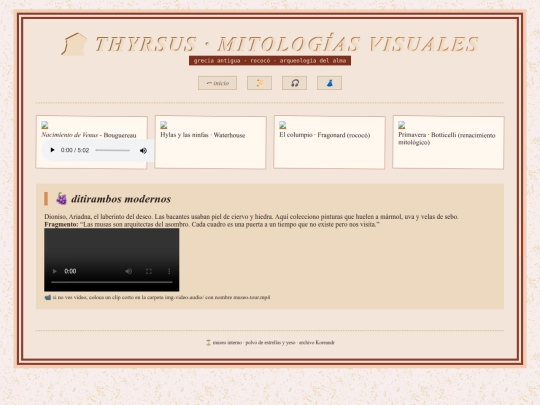Seek within the audio progress slider

point(113,150)
